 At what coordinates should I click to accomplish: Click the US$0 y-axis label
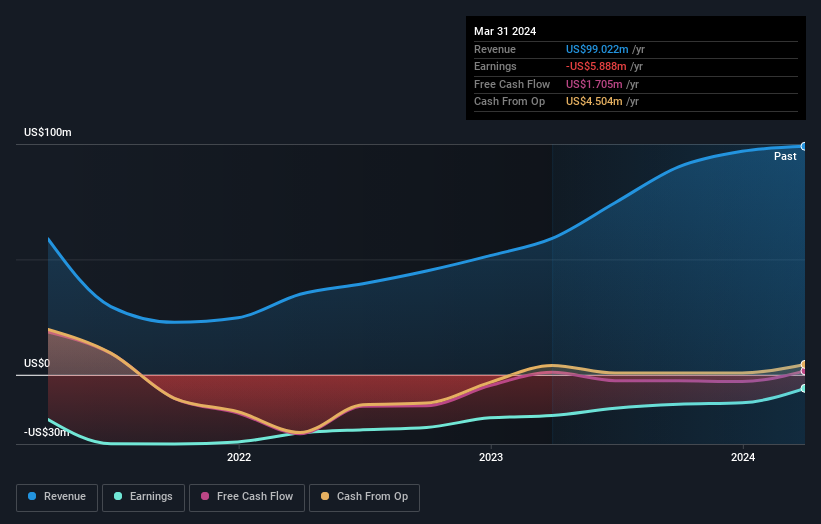[37, 363]
